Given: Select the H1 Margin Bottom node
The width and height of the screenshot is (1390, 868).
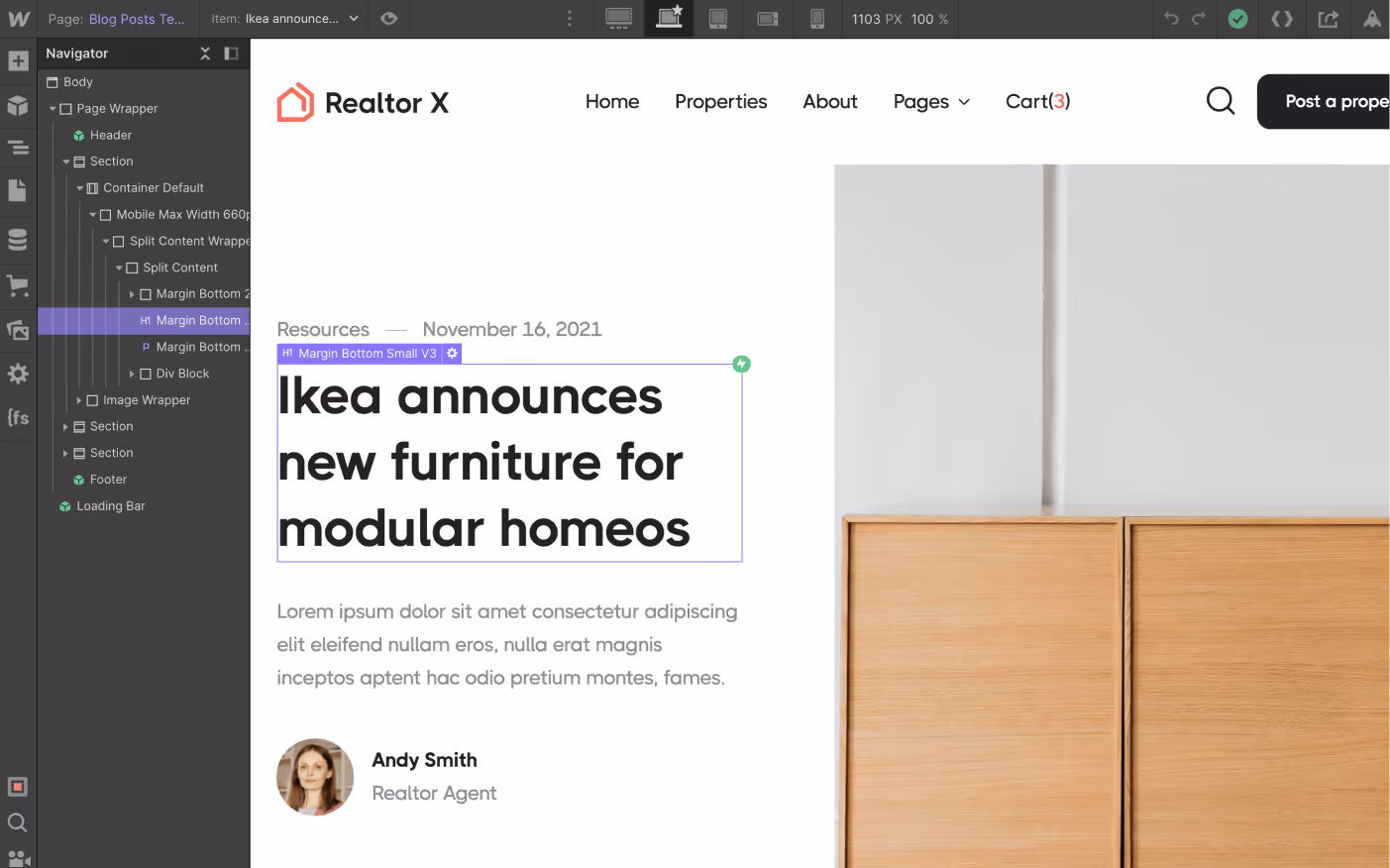Looking at the screenshot, I should point(144,320).
